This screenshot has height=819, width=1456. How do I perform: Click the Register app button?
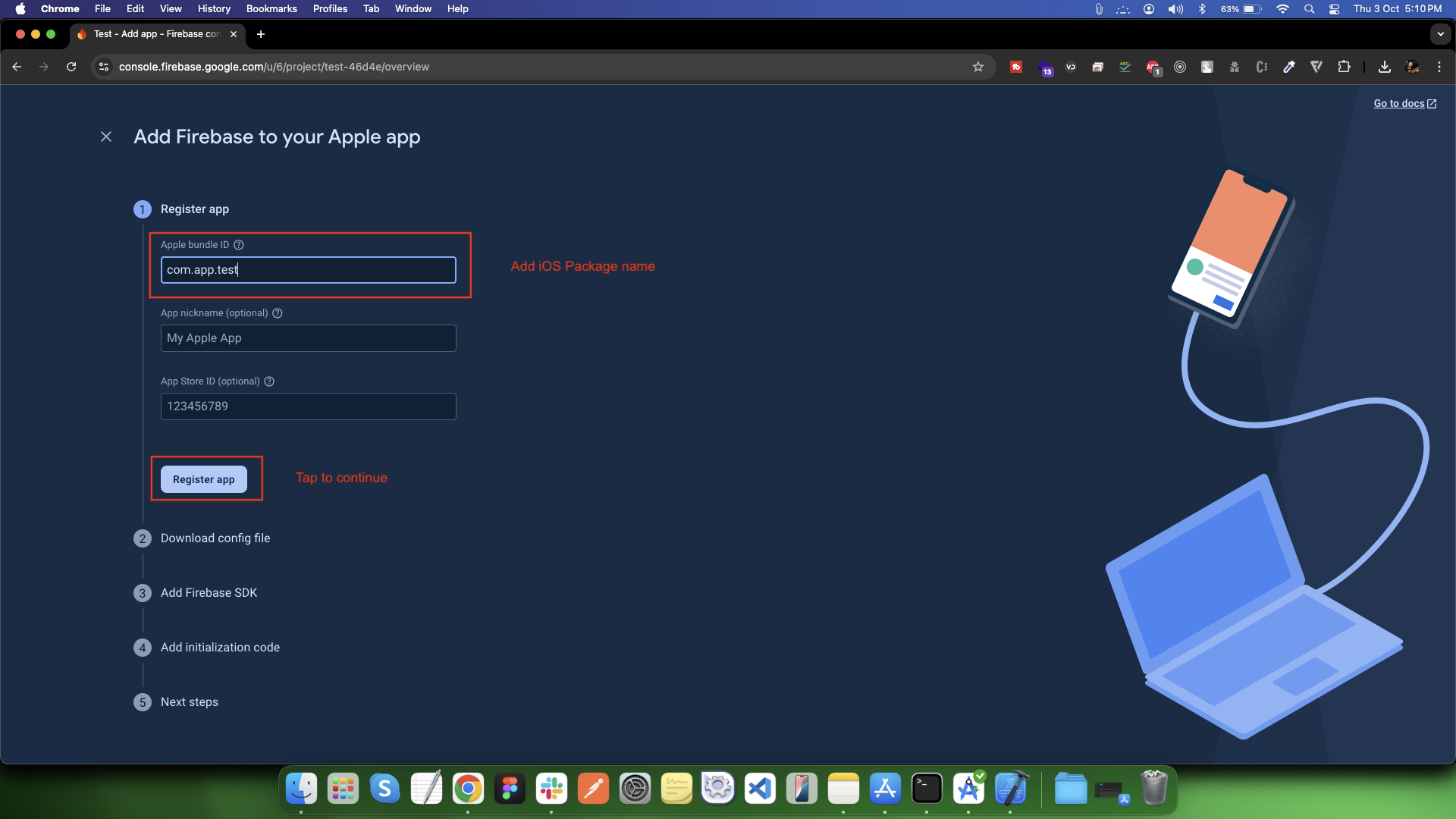tap(204, 479)
